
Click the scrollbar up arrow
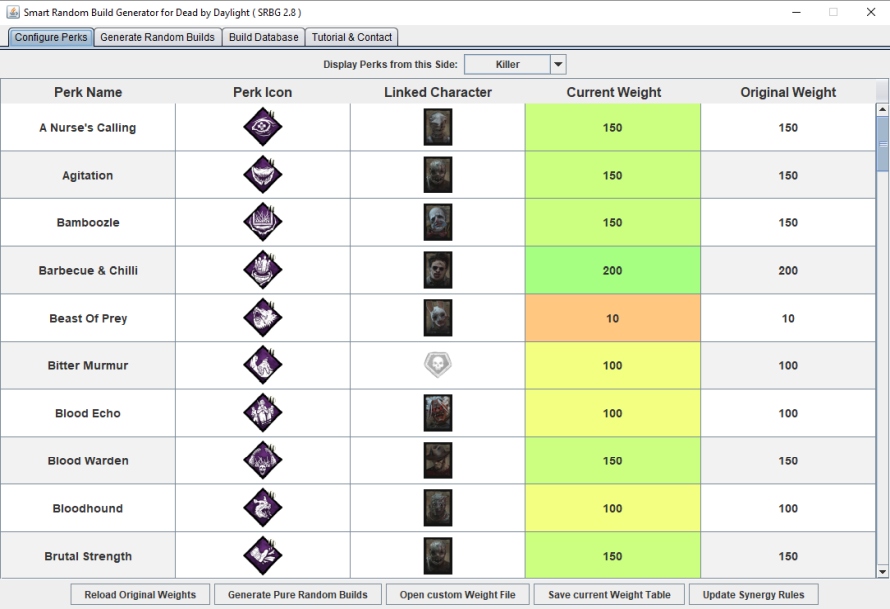(x=882, y=109)
